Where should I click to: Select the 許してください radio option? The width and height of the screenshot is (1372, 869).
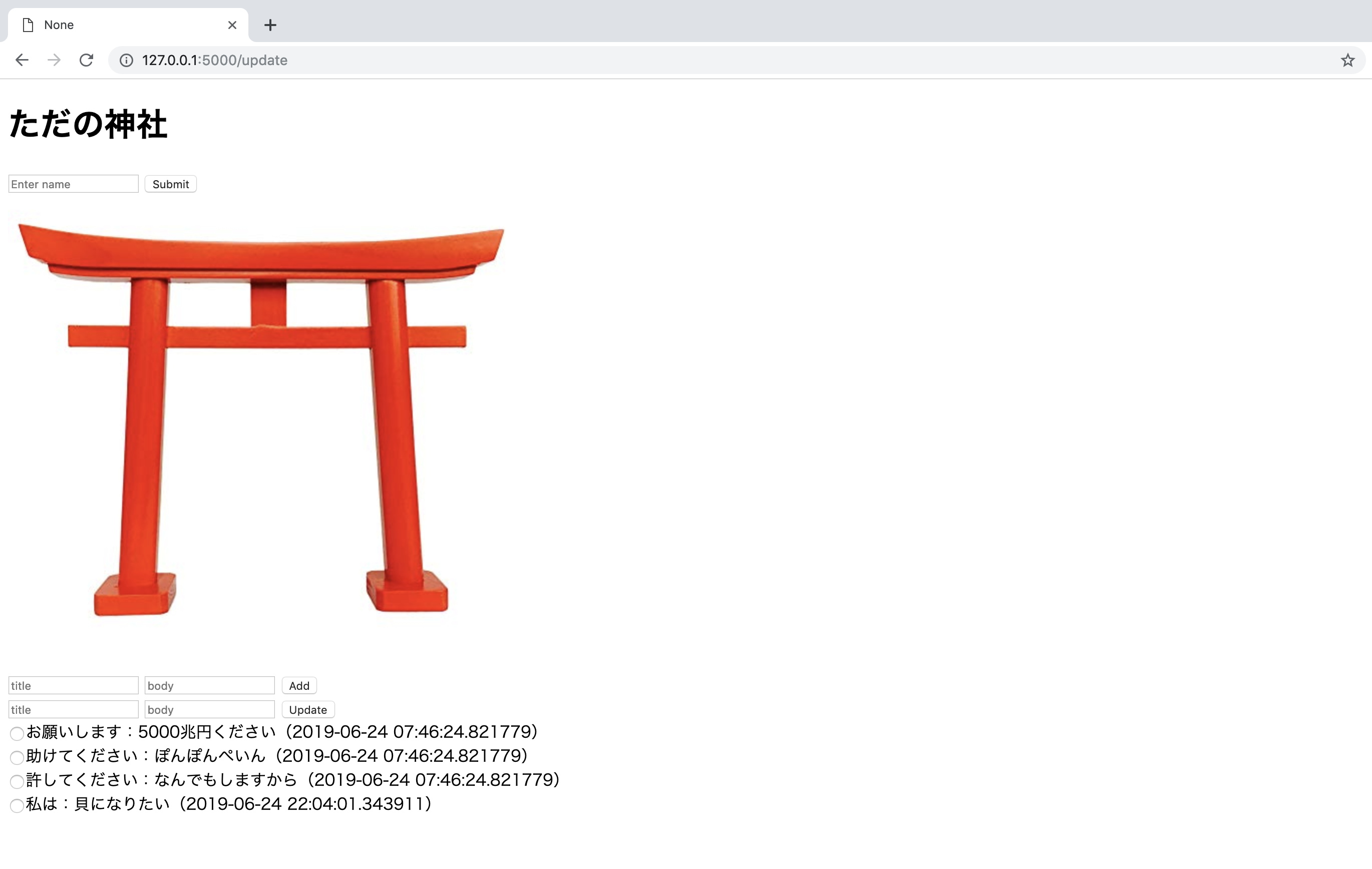click(16, 781)
